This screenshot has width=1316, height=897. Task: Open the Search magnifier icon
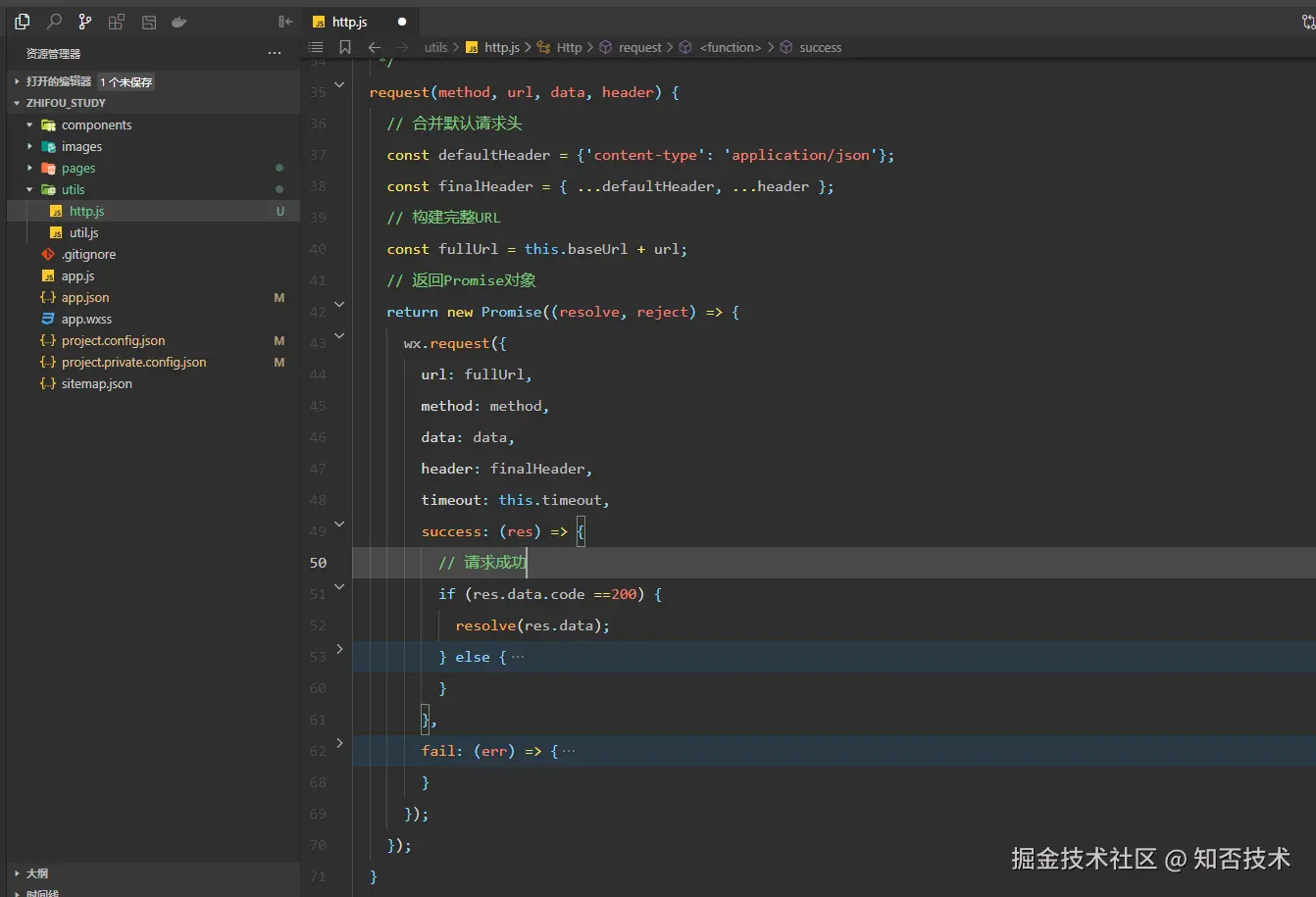click(55, 22)
